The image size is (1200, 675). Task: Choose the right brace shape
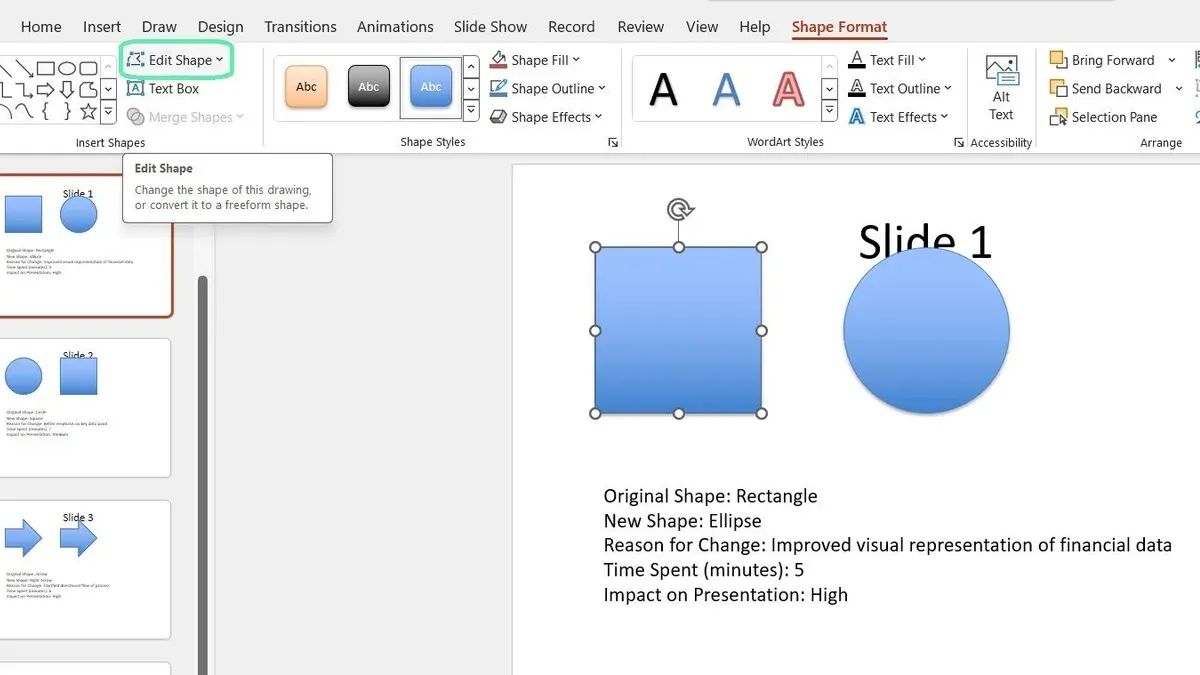[x=67, y=111]
